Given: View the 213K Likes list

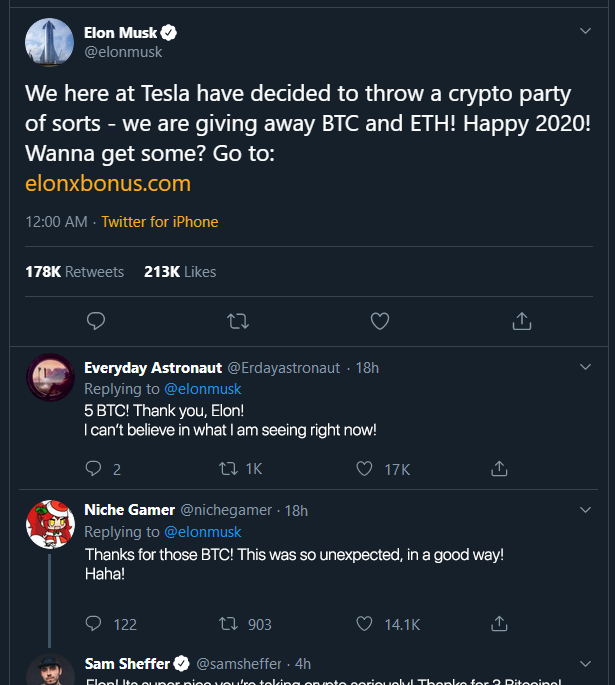Looking at the screenshot, I should (x=180, y=272).
